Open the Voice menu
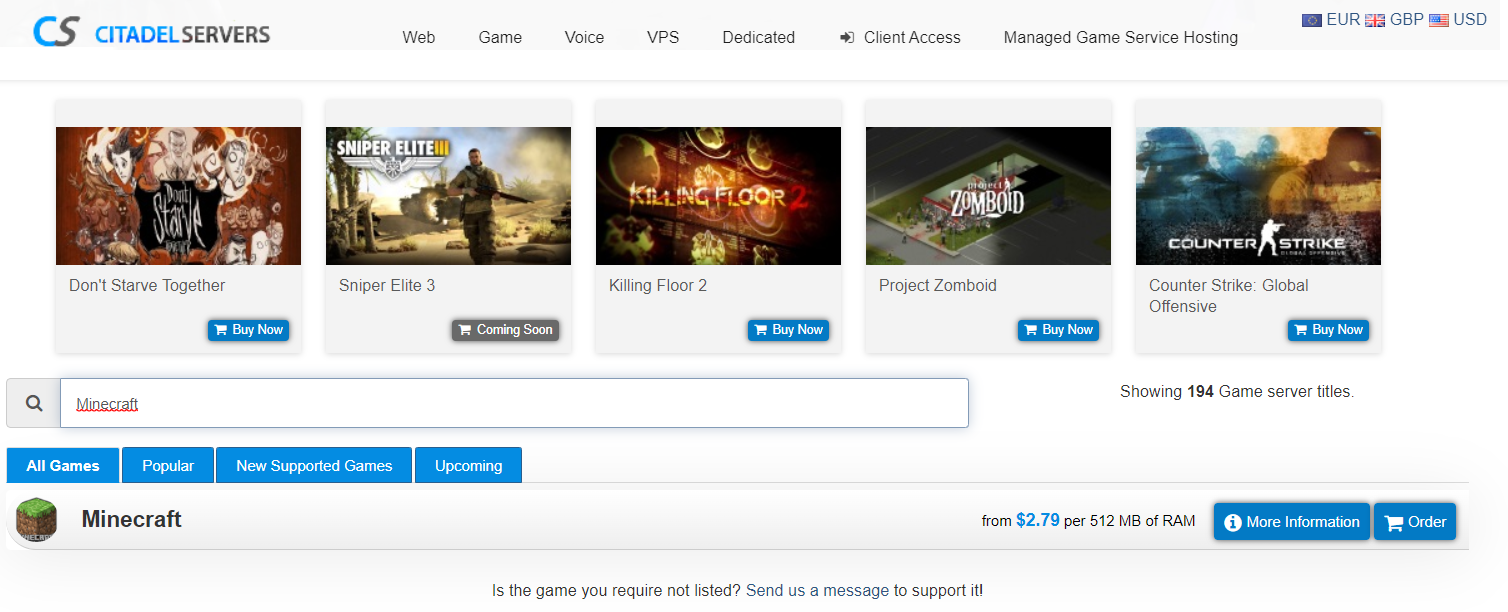The width and height of the screenshot is (1508, 612). [584, 37]
